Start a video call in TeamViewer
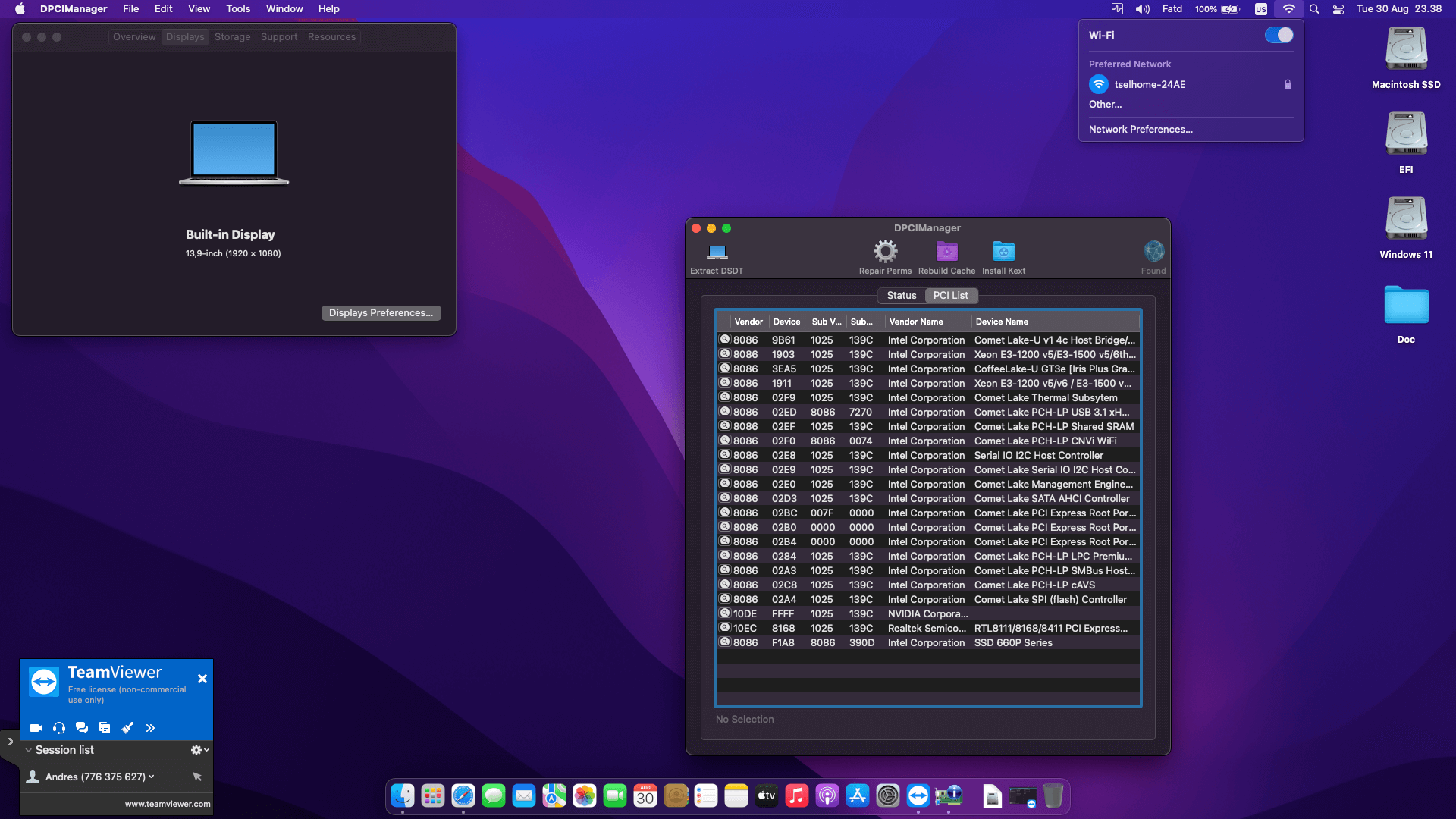The height and width of the screenshot is (819, 1456). 36,727
